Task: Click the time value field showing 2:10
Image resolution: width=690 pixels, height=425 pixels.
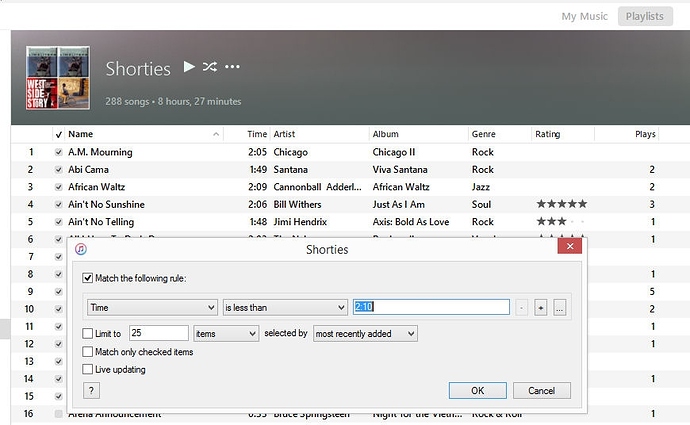Action: click(x=431, y=307)
